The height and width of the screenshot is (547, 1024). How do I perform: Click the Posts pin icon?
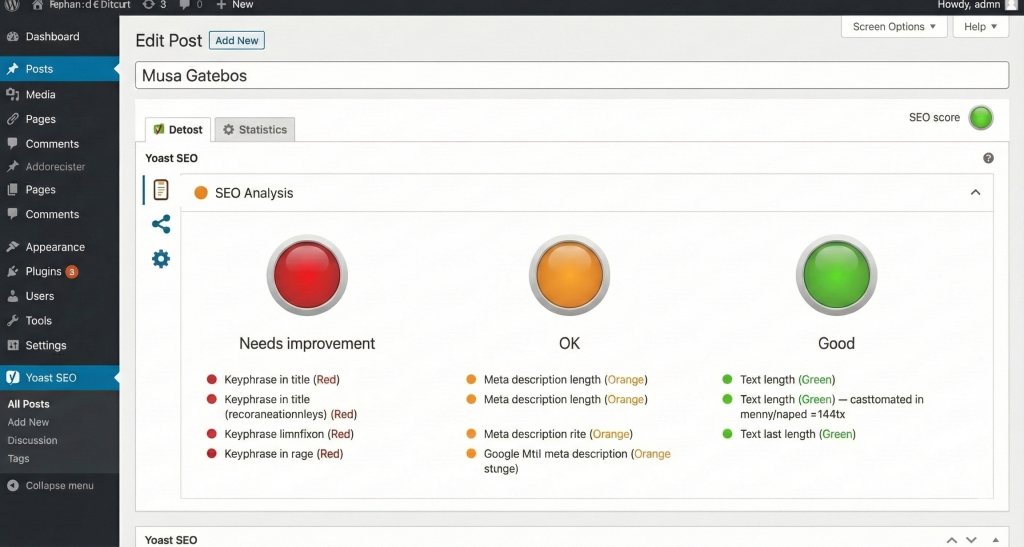coord(12,69)
